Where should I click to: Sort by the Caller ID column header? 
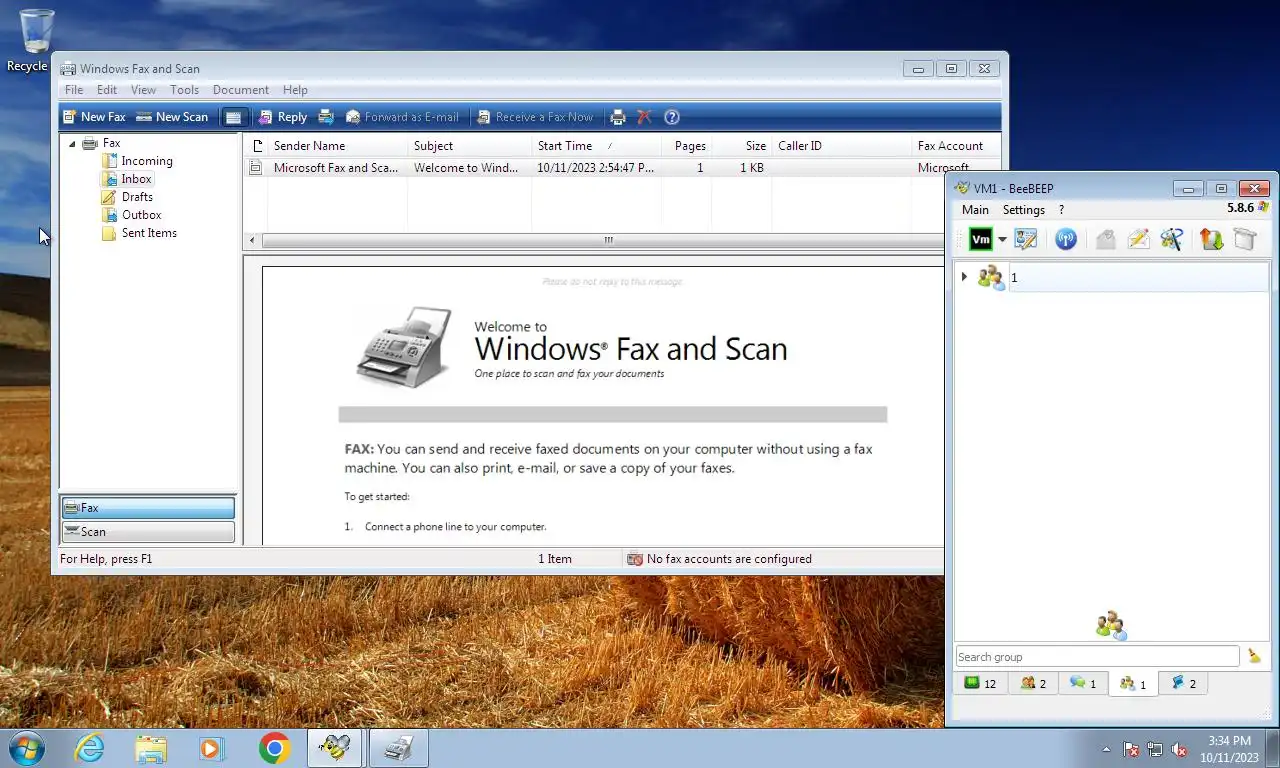[842, 146]
